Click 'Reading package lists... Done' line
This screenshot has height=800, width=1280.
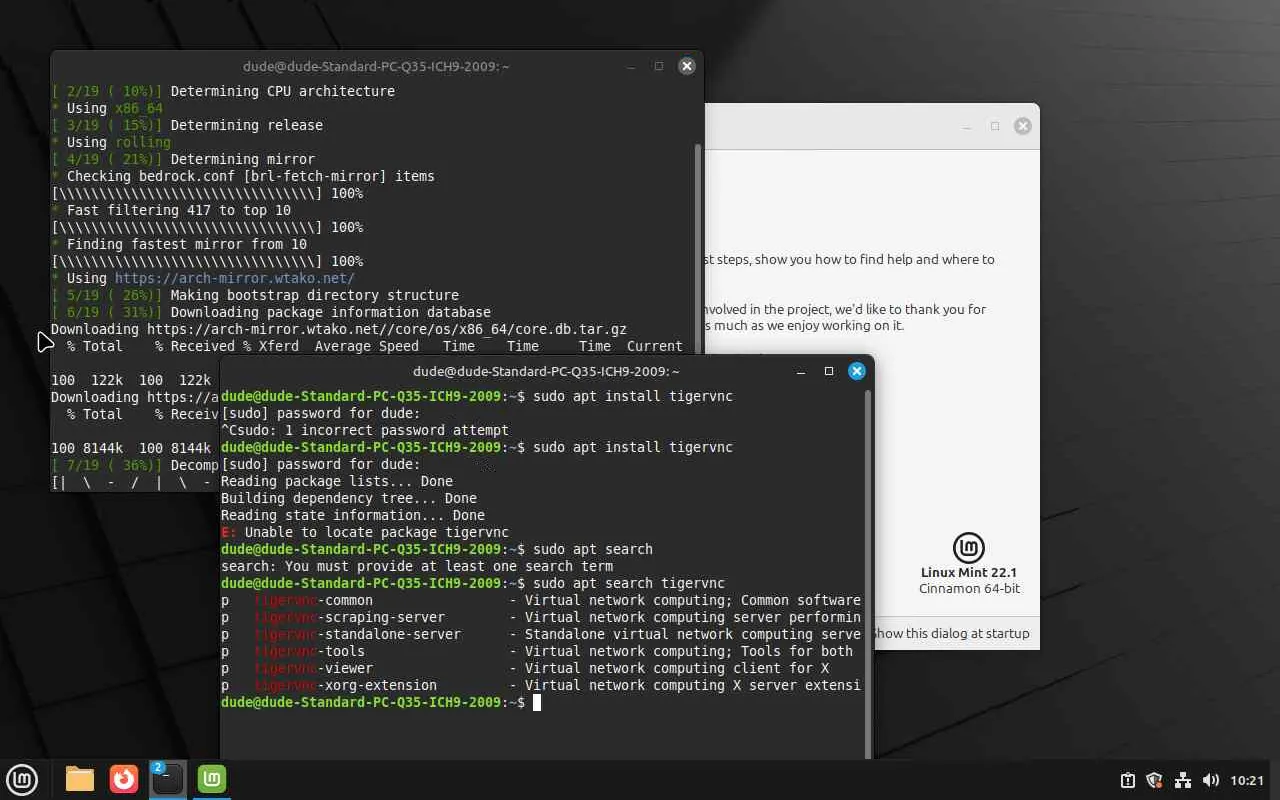(337, 481)
